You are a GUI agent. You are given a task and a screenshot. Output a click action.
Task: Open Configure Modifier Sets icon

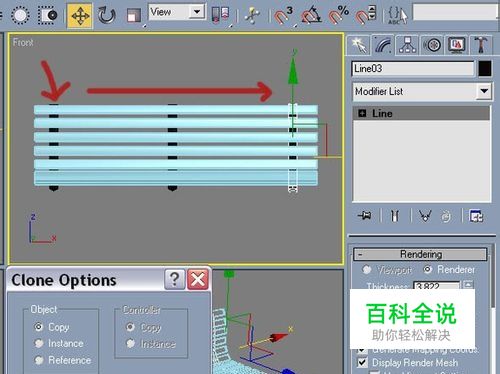(x=476, y=216)
